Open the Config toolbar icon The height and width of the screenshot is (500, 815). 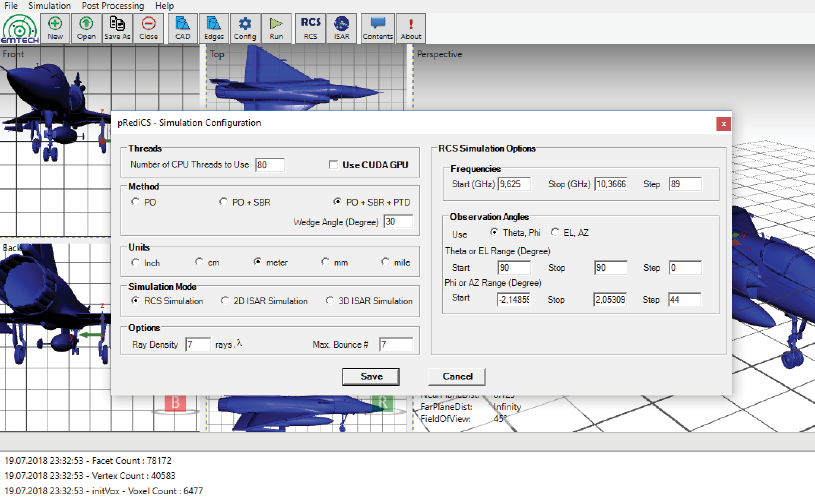[x=245, y=27]
